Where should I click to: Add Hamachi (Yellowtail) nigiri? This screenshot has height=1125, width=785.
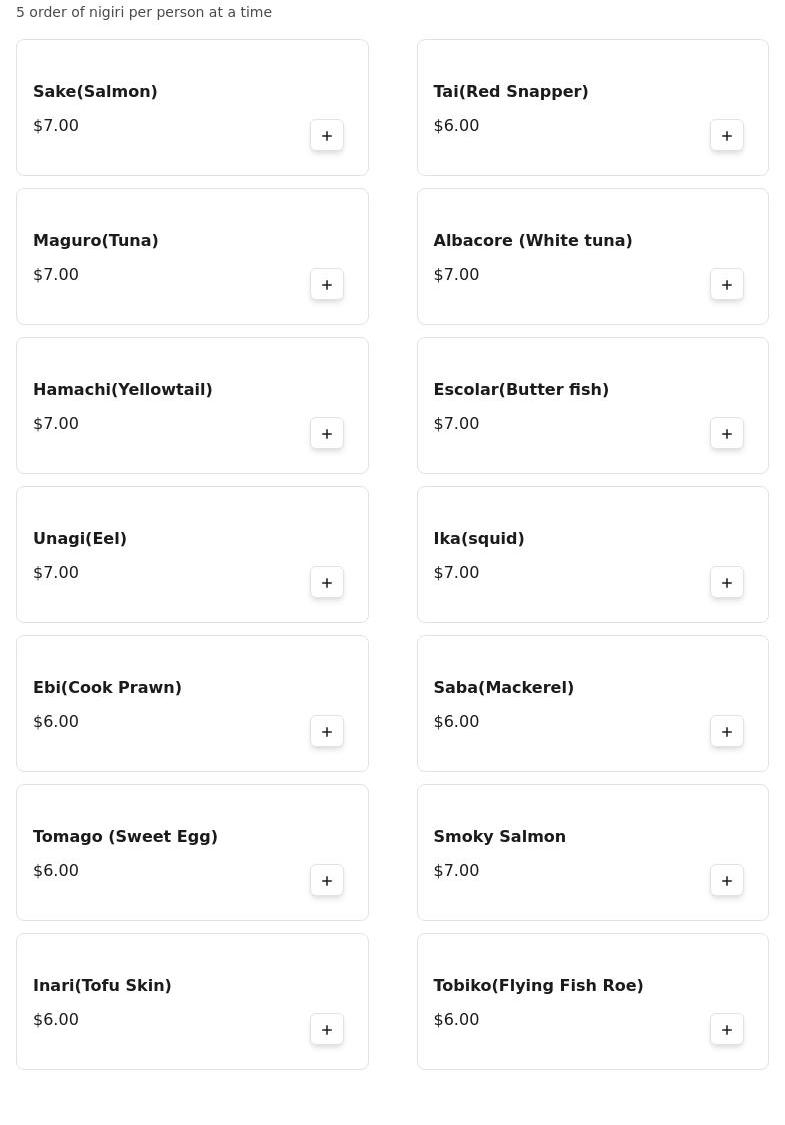[327, 433]
